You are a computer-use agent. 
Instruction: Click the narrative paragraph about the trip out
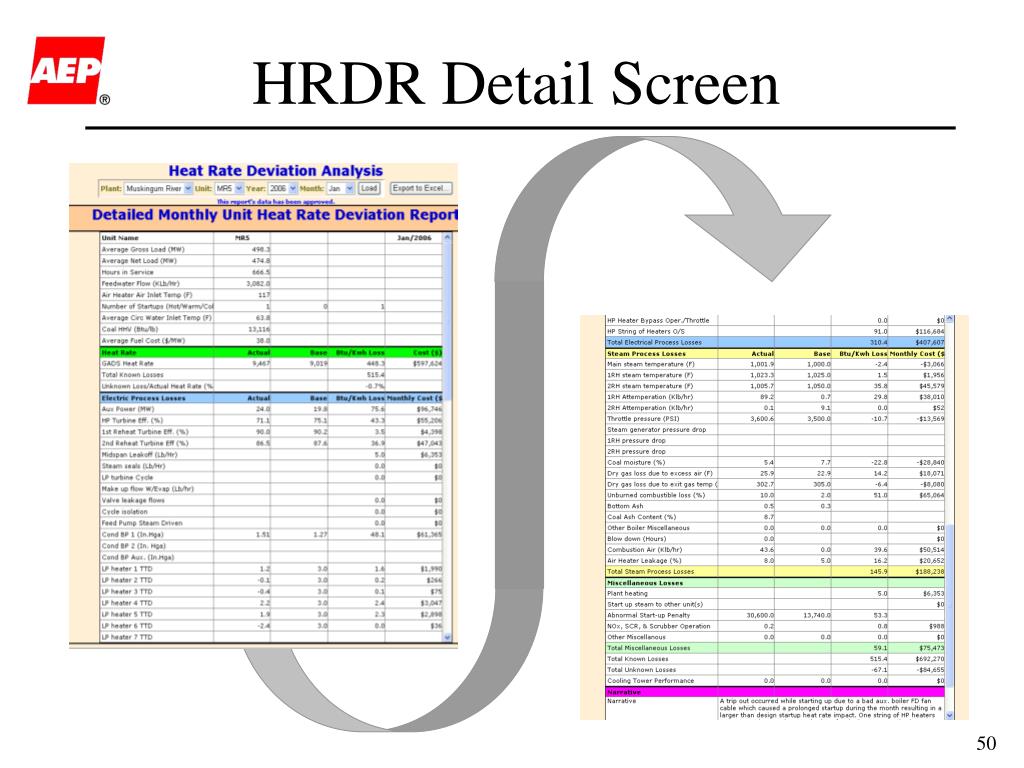(830, 708)
